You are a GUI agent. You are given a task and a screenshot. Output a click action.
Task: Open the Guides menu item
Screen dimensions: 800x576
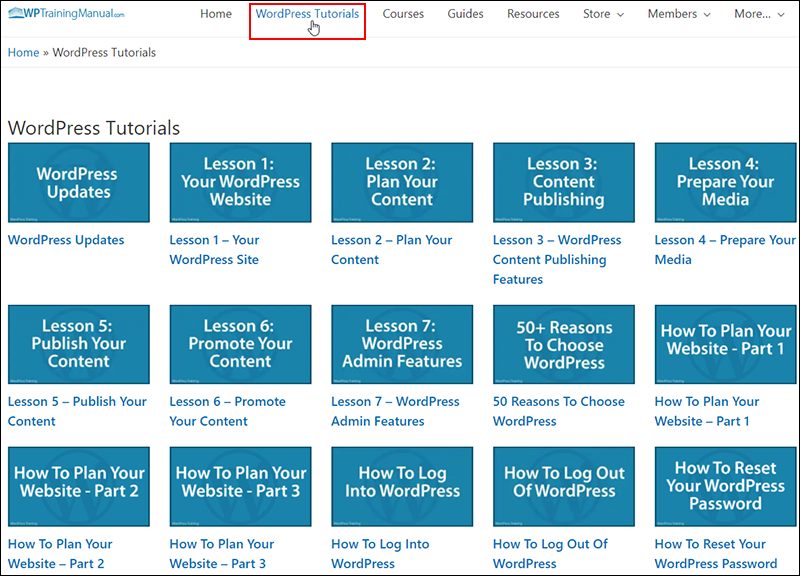[x=465, y=14]
